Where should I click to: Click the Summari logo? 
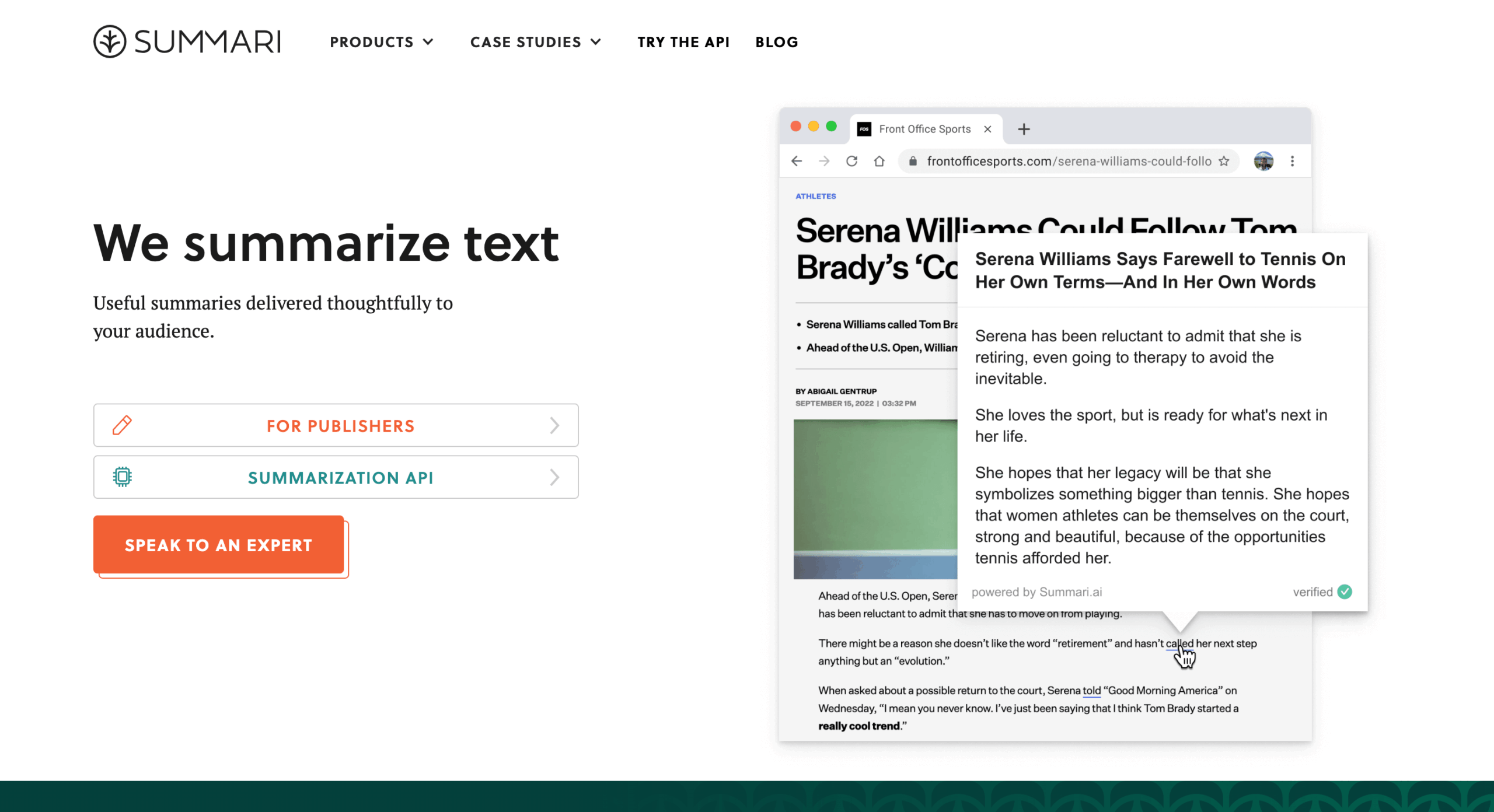pyautogui.click(x=187, y=41)
